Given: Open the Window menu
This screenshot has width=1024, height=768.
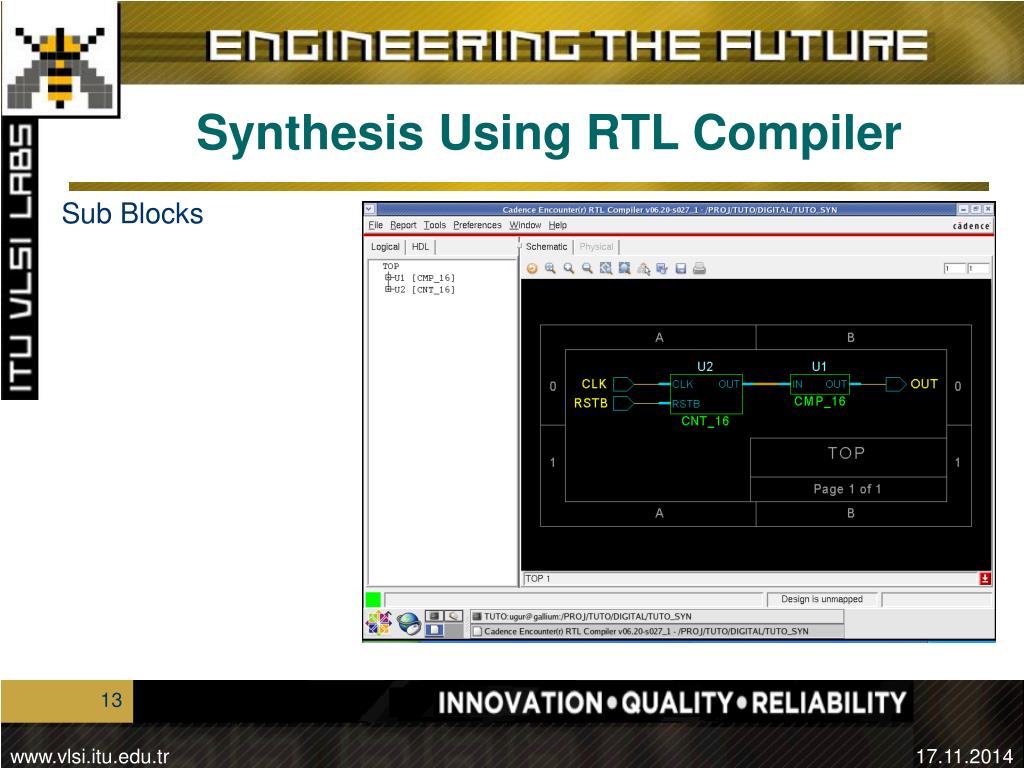Looking at the screenshot, I should 525,225.
